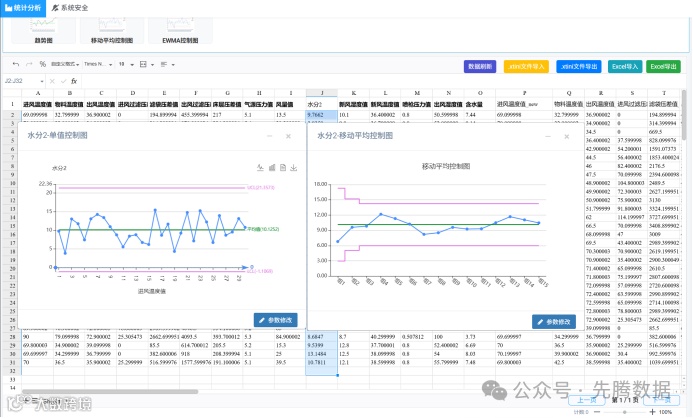Click the fx insert function icon
The height and width of the screenshot is (418, 693).
click(74, 81)
